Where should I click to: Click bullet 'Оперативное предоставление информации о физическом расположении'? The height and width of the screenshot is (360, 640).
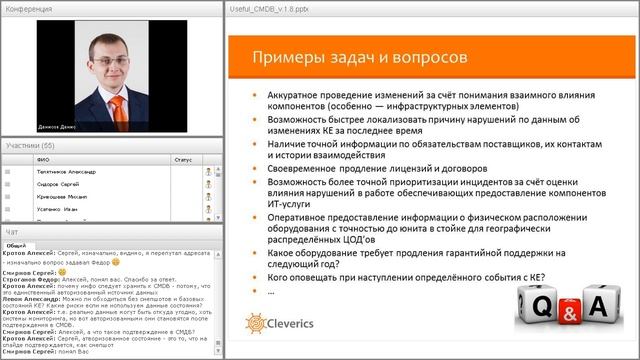pyautogui.click(x=427, y=228)
